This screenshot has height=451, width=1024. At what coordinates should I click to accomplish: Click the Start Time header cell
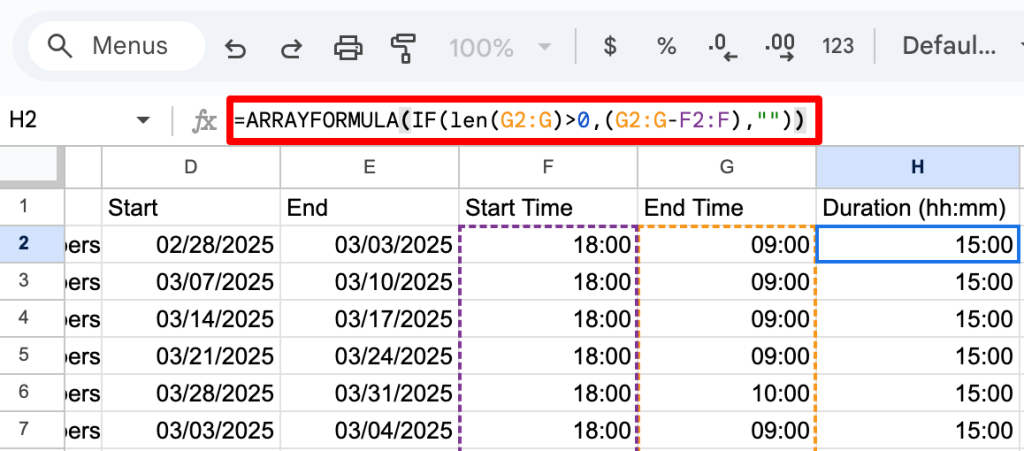click(x=548, y=208)
